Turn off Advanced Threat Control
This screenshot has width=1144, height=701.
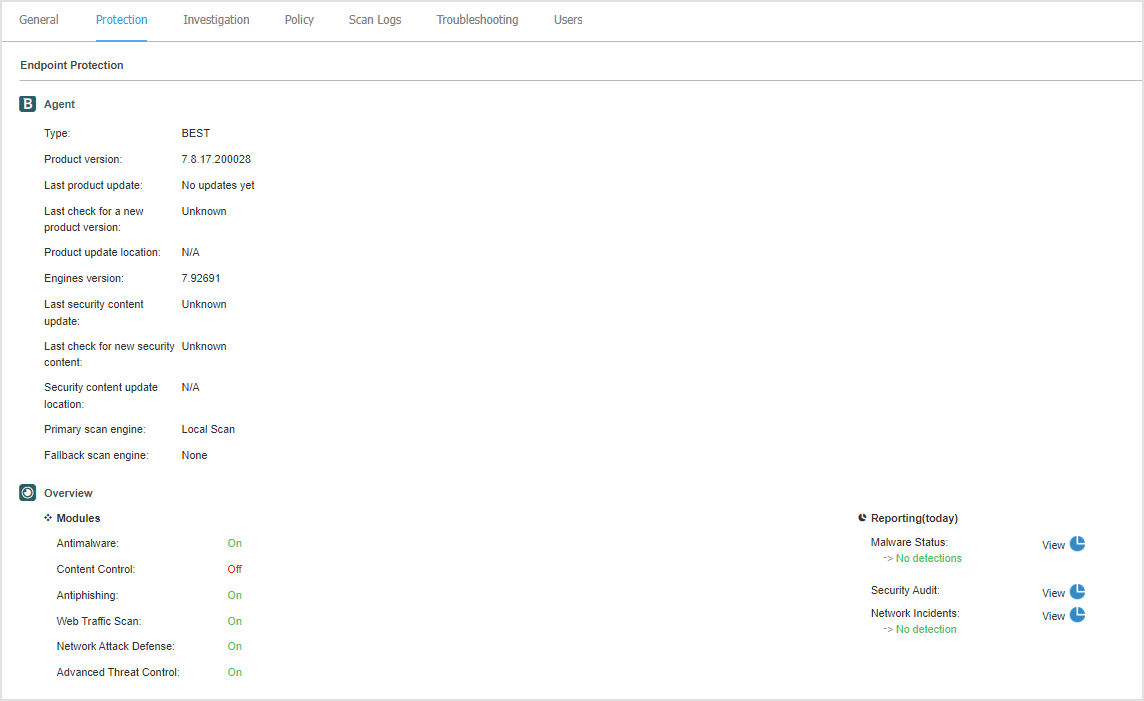[x=234, y=671]
